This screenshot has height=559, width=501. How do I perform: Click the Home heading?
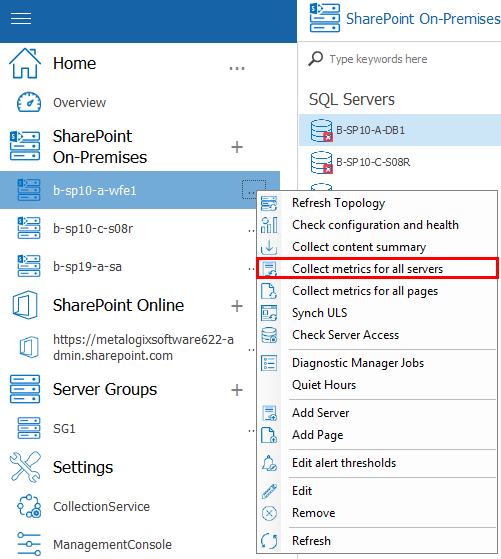tap(74, 63)
